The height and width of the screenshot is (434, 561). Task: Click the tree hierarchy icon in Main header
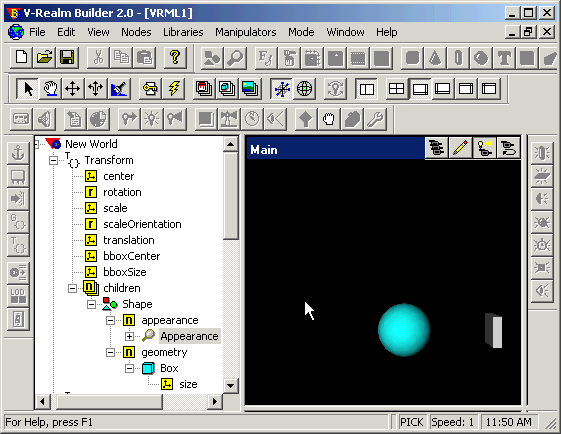pyautogui.click(x=437, y=147)
